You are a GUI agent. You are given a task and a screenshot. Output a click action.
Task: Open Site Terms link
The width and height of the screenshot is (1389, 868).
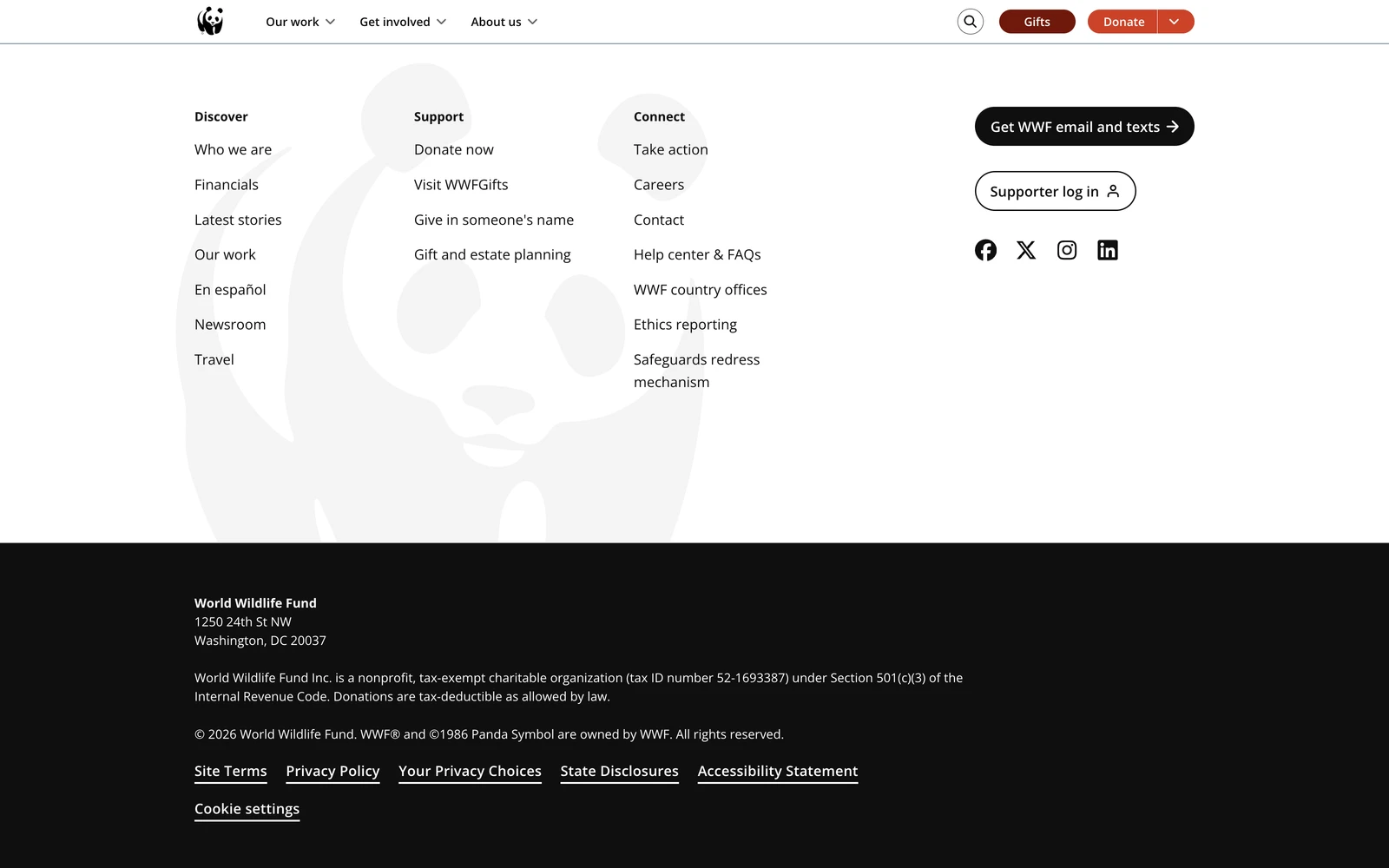coord(231,772)
